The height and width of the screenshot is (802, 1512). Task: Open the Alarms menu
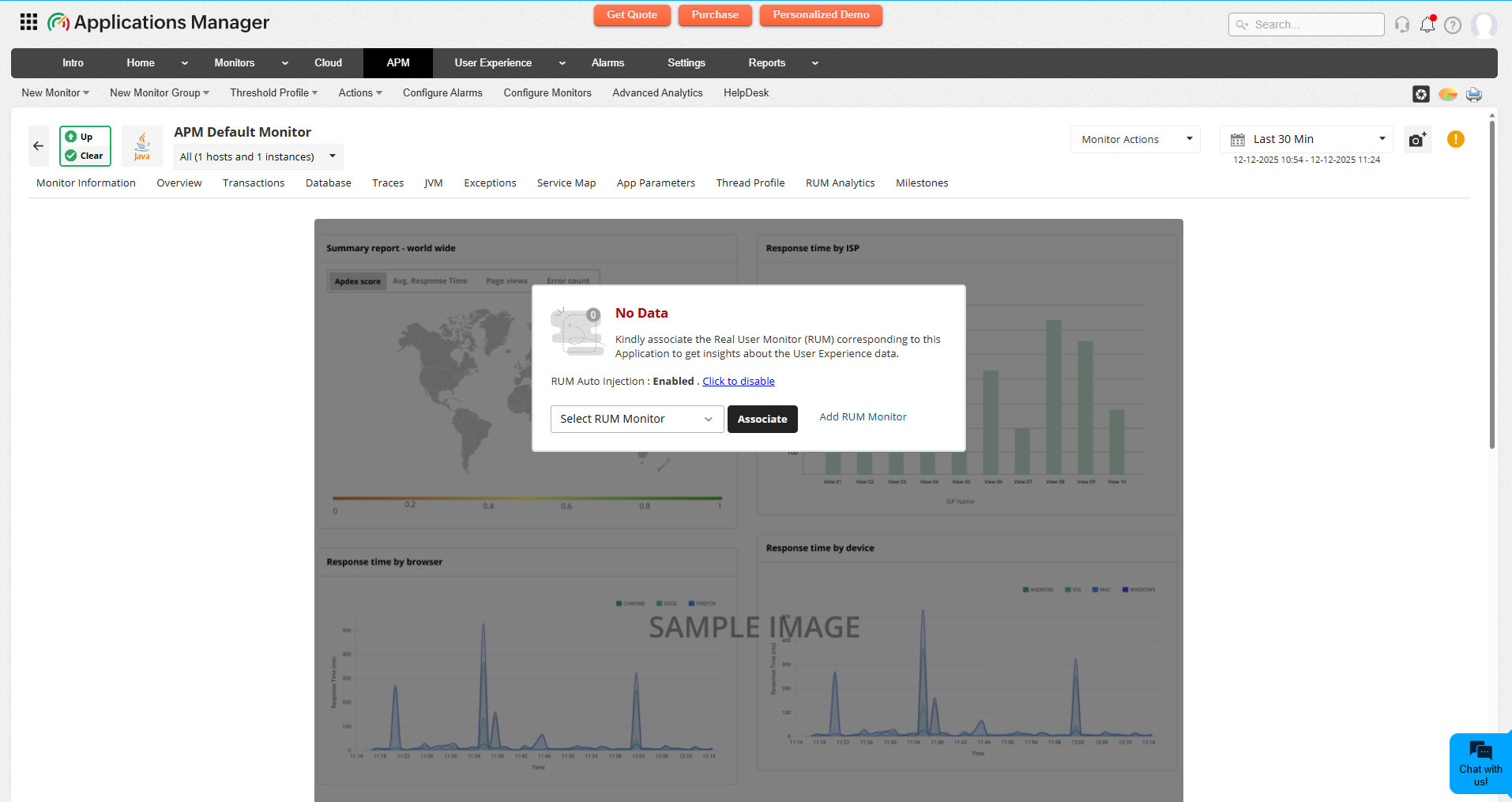[607, 62]
